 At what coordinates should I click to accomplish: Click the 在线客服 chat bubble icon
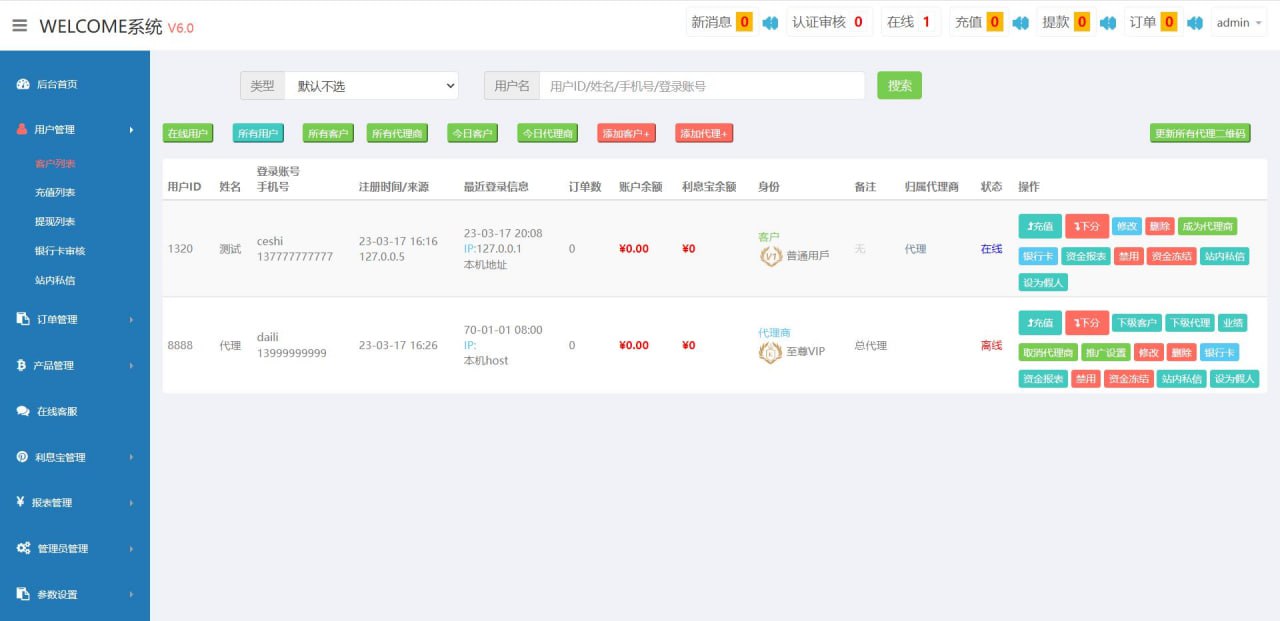tap(23, 411)
